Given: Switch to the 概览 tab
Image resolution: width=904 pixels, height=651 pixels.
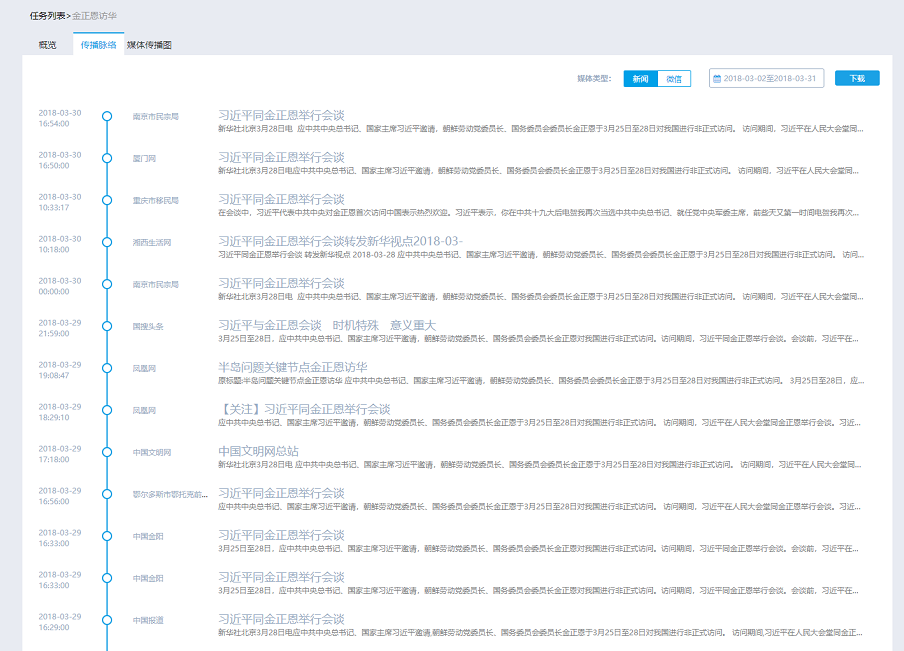Looking at the screenshot, I should (x=47, y=45).
